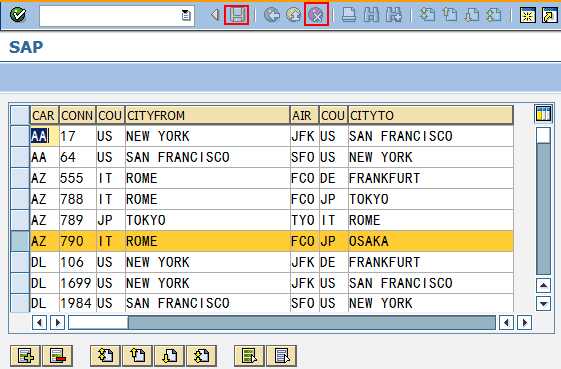Click the right-side horizontal scroll right arrow
The image size is (561, 369).
coord(525,323)
